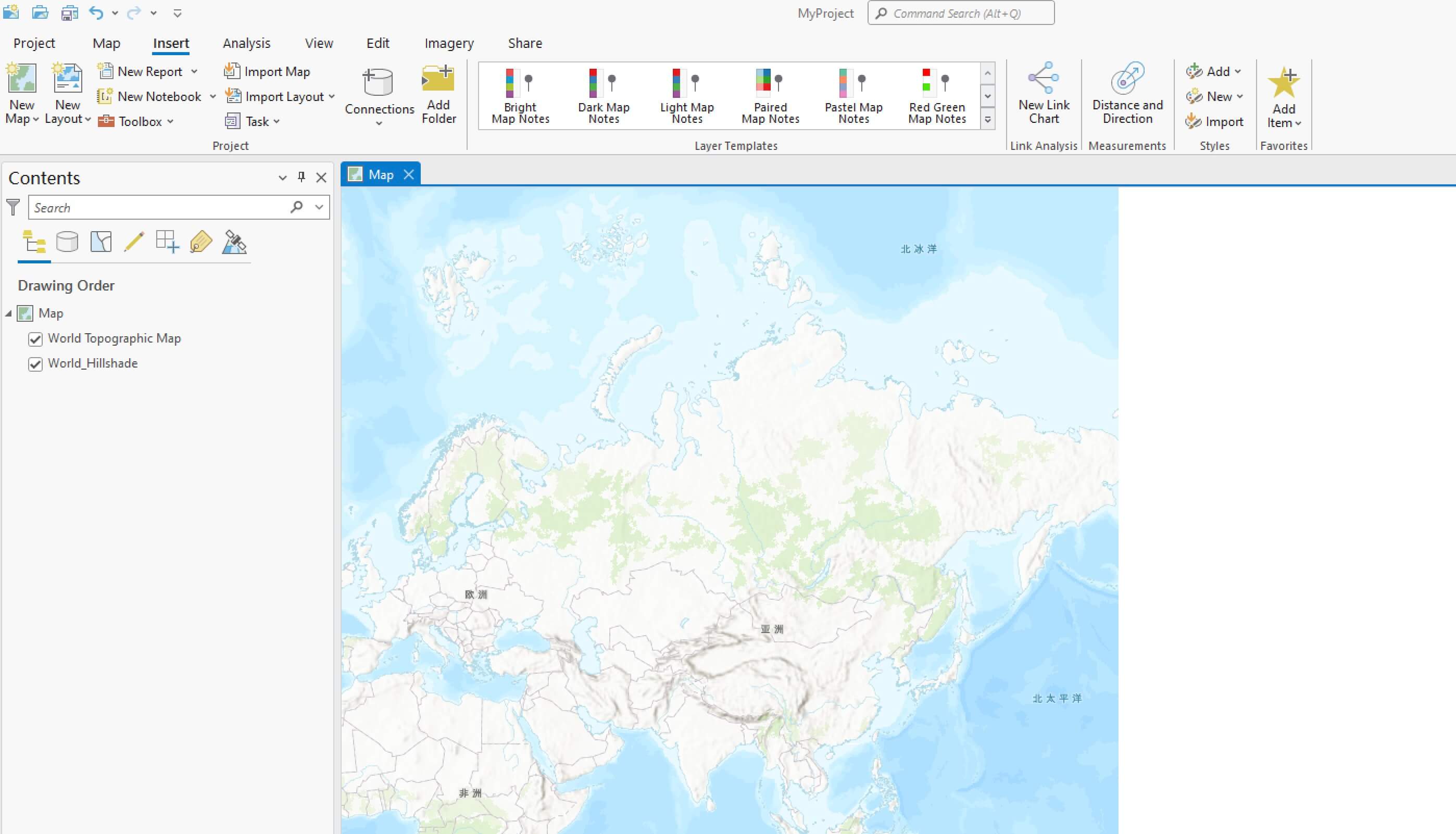Pin the Contents pane with auto-hide
The image size is (1456, 834).
pos(302,177)
